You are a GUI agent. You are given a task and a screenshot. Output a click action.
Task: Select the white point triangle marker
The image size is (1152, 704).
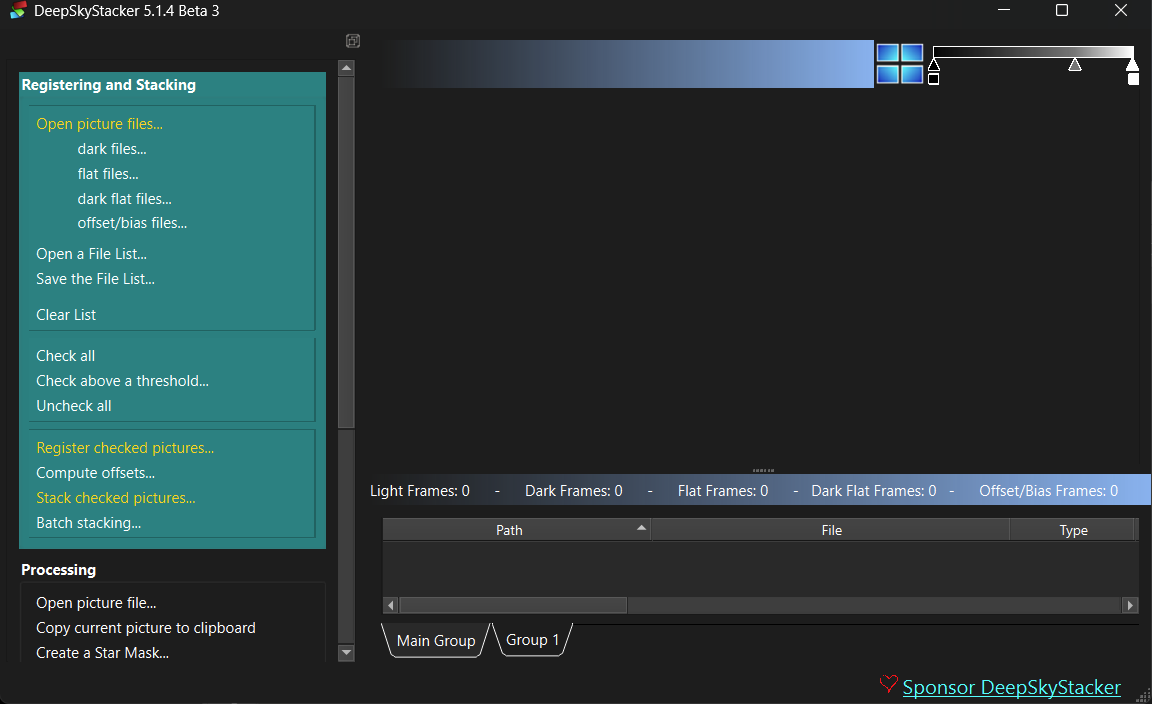[1132, 65]
